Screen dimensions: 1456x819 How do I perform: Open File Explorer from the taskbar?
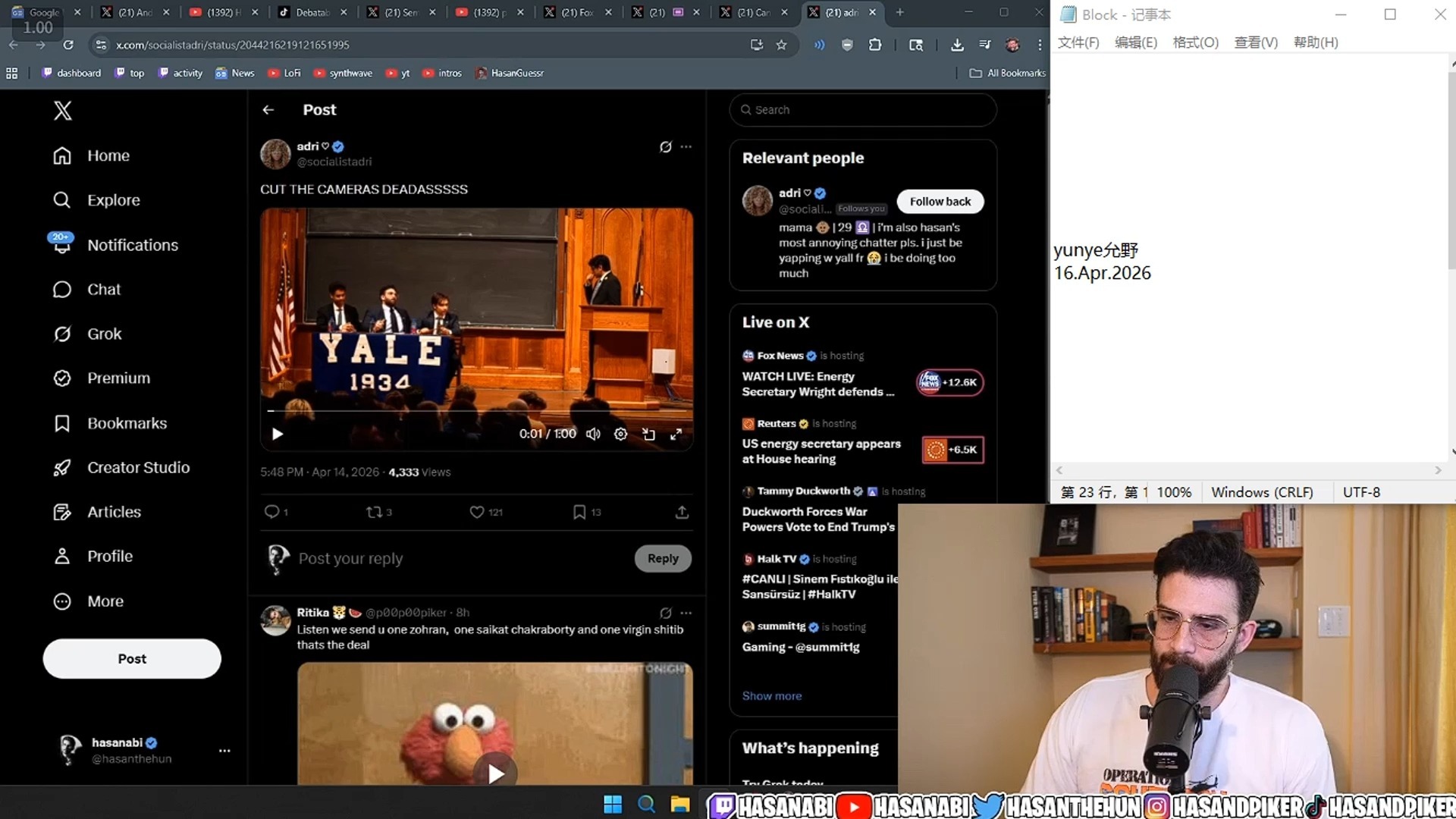(x=680, y=804)
